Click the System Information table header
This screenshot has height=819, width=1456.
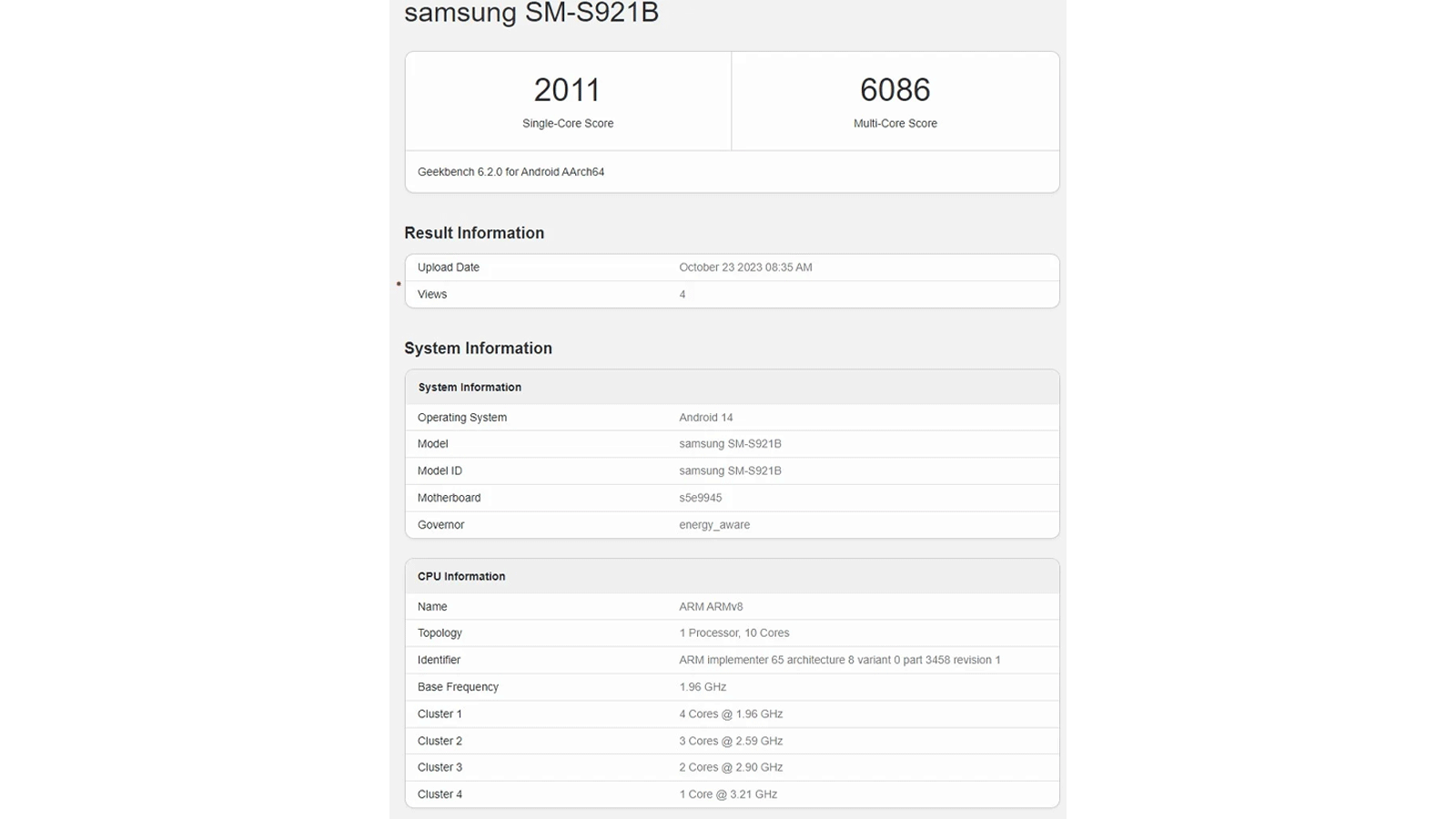(x=470, y=388)
